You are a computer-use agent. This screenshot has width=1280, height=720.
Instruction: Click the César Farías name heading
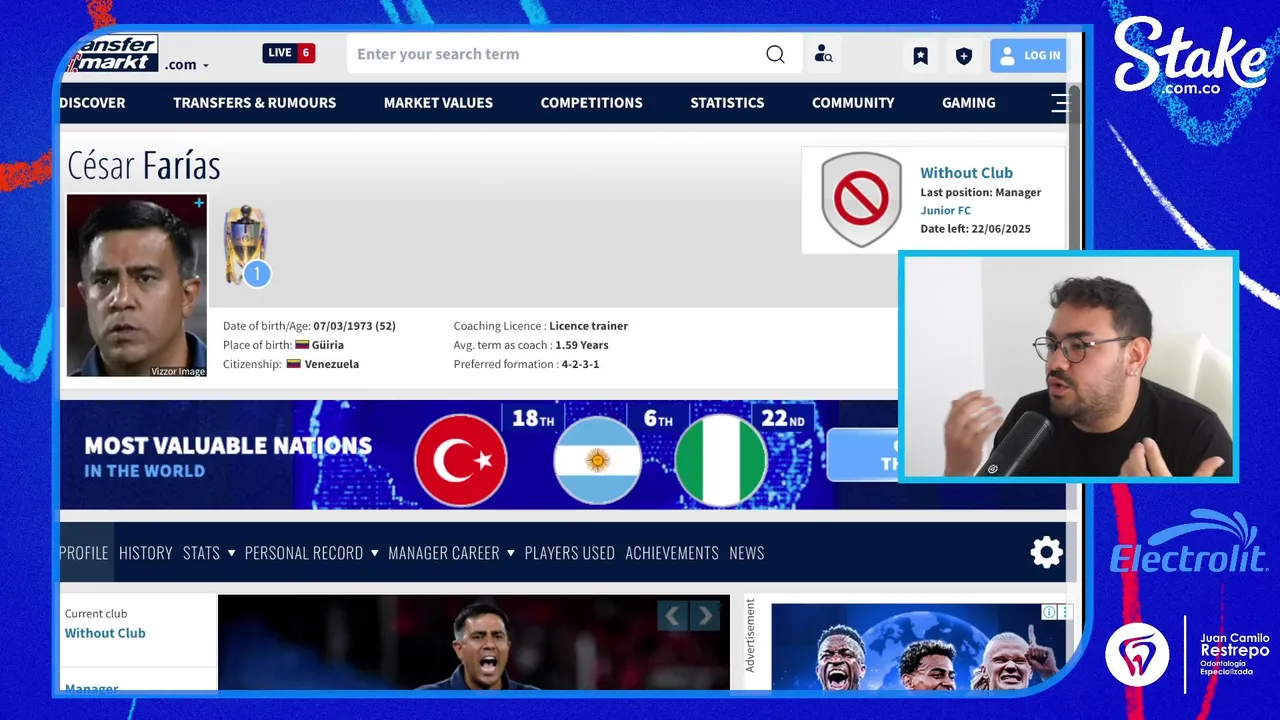[143, 165]
